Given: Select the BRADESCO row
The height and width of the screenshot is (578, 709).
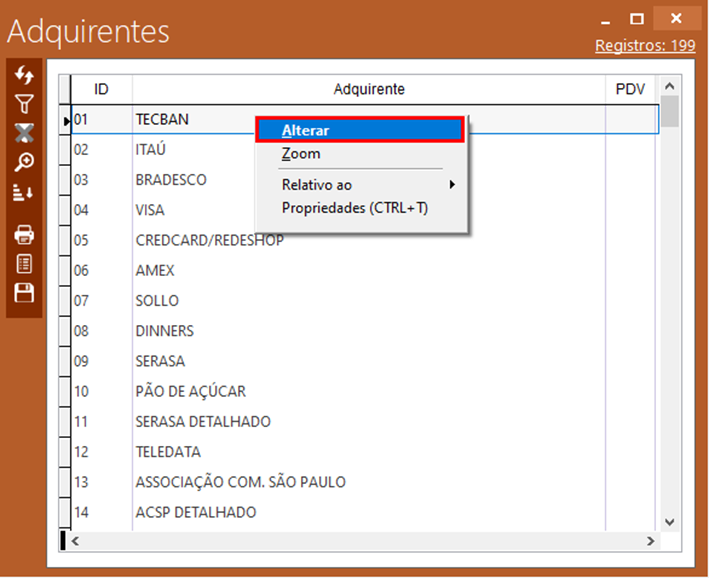Looking at the screenshot, I should [171, 180].
